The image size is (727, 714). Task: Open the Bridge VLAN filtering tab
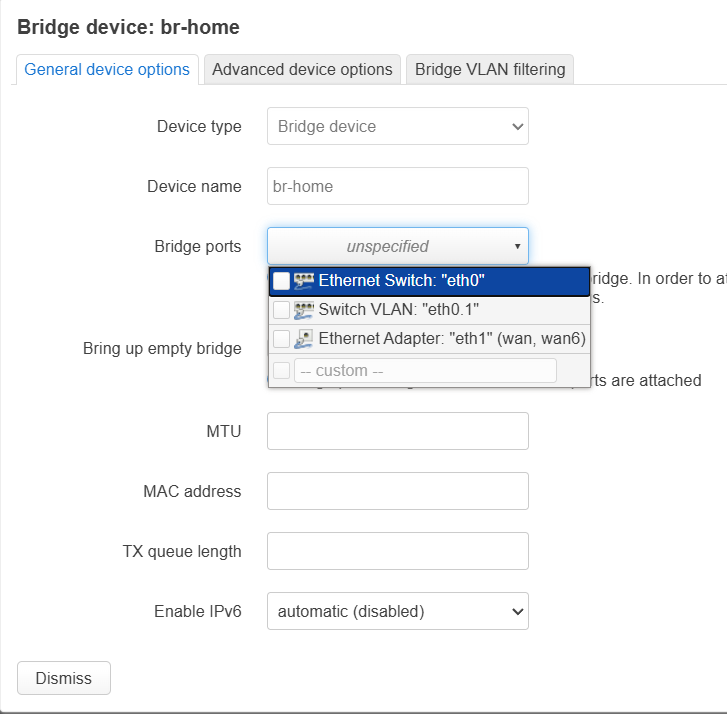(x=490, y=70)
